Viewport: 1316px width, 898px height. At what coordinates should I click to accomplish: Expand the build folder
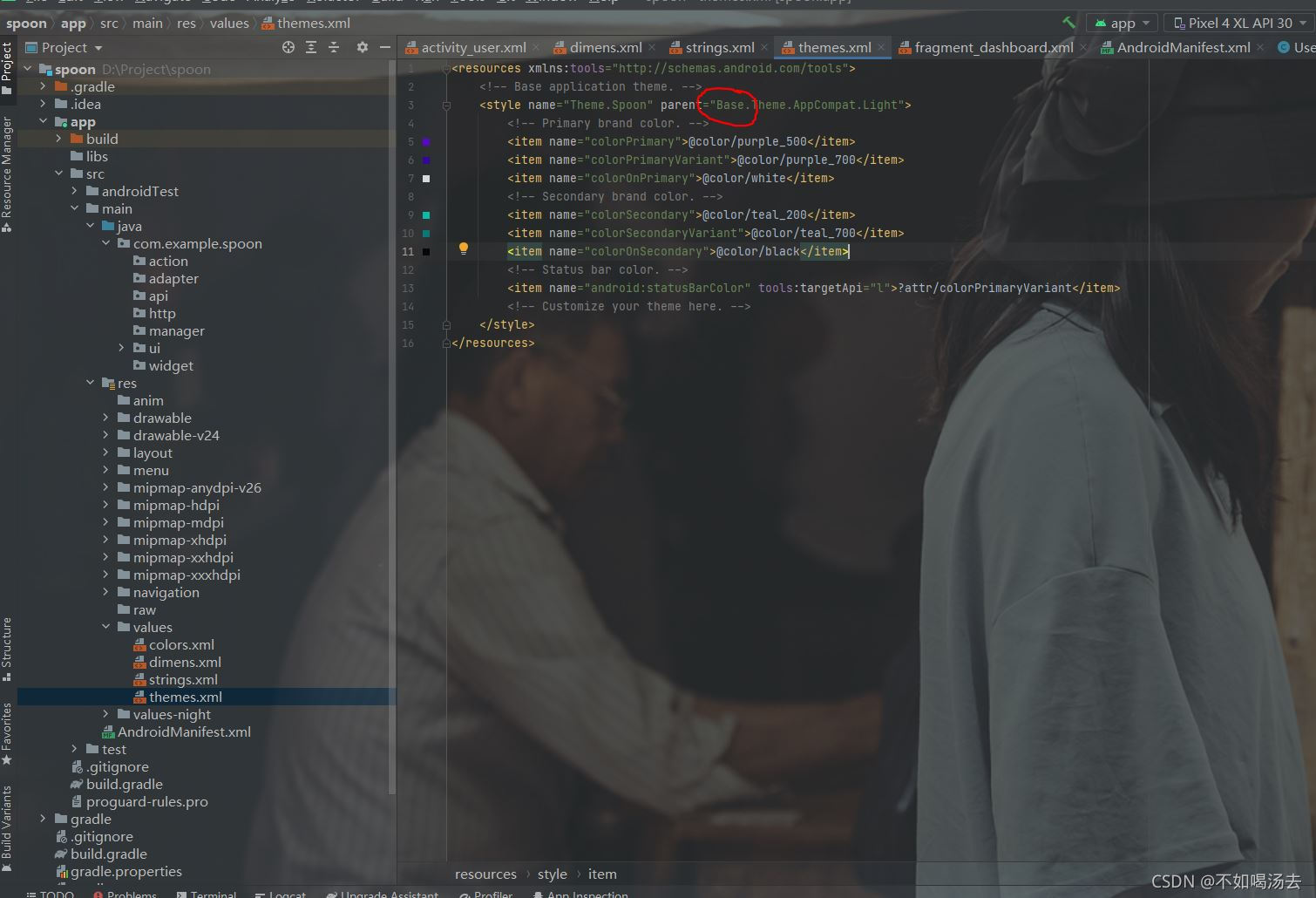click(x=59, y=139)
